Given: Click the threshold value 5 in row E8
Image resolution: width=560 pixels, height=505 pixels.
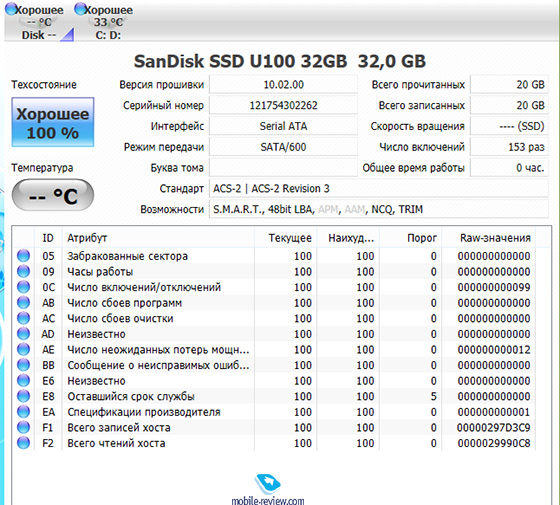Looking at the screenshot, I should click(x=433, y=396).
